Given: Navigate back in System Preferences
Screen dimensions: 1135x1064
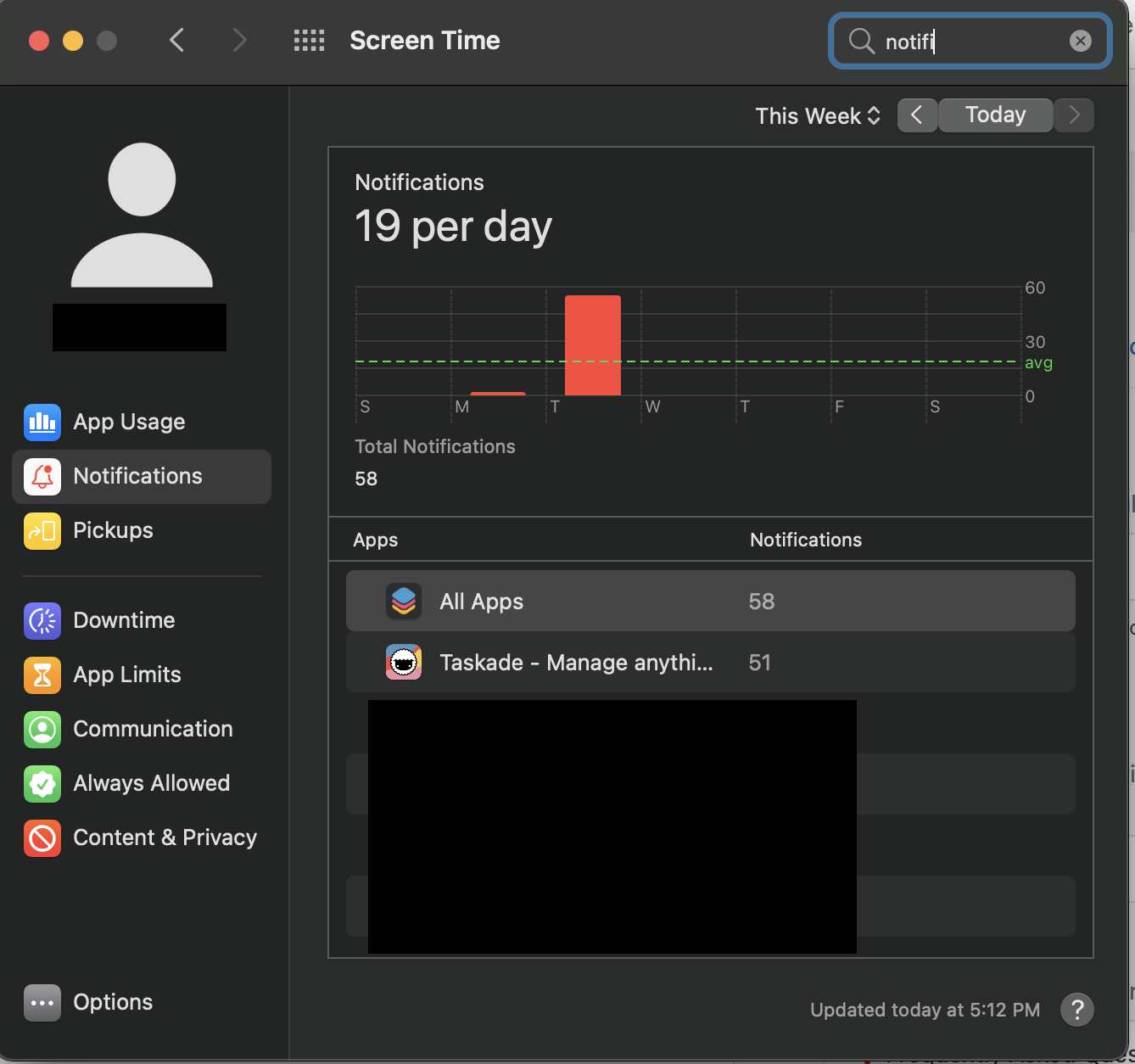Looking at the screenshot, I should coord(176,40).
